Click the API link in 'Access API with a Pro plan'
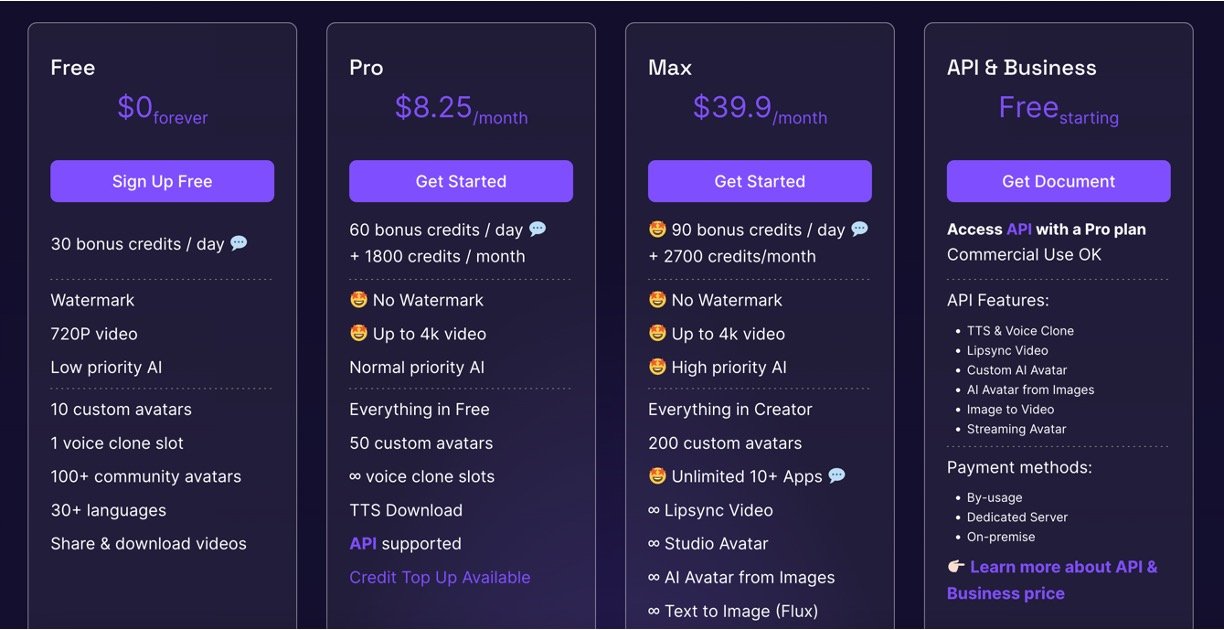This screenshot has height=630, width=1224. coord(1019,229)
